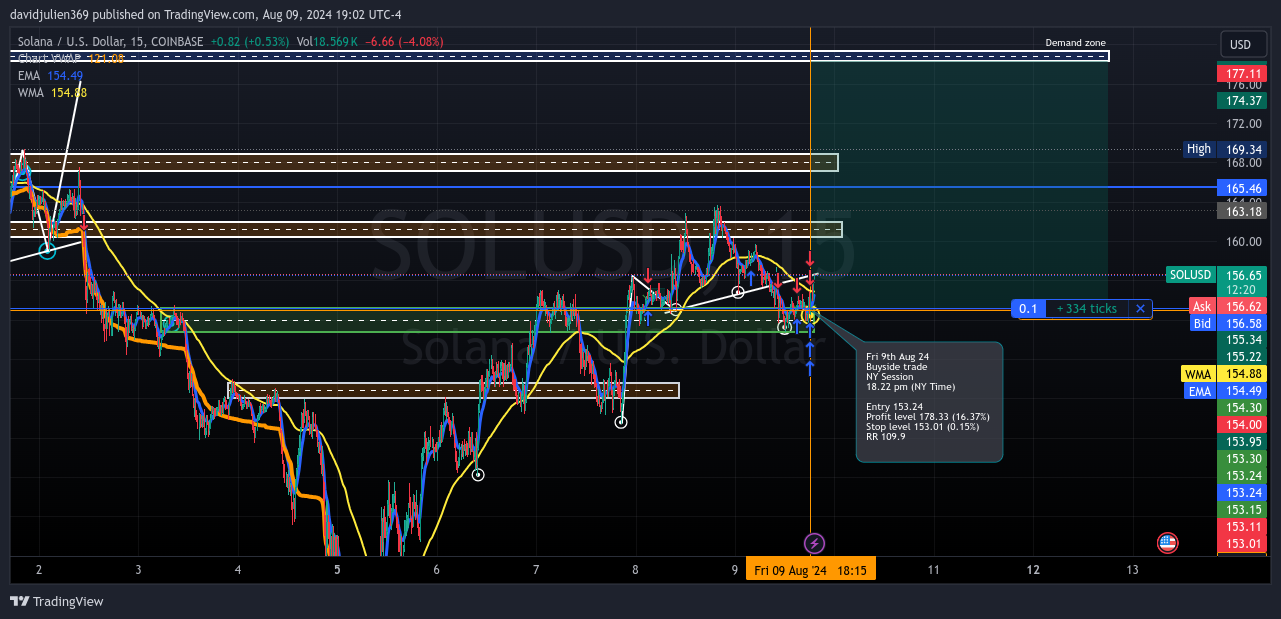Click the green SOLUSD symbol tag
This screenshot has height=619, width=1281.
point(1190,275)
